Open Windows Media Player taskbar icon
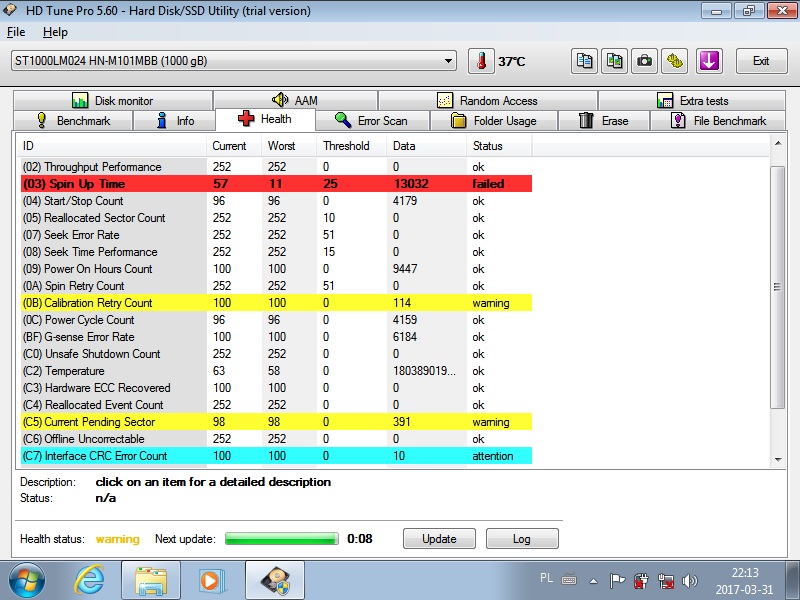Screen dimensions: 800x600 (211, 580)
